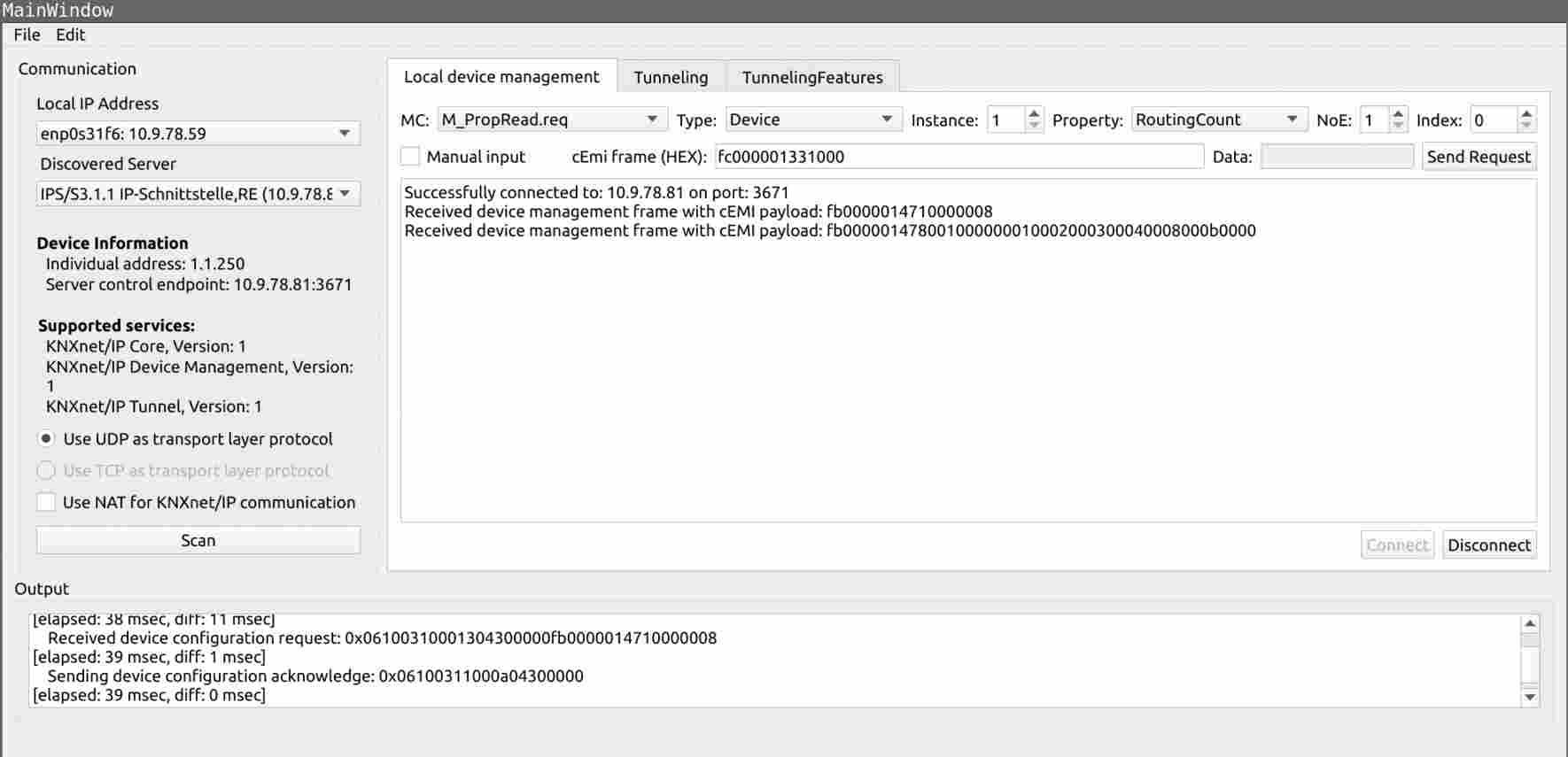Increase the NoE value with up arrow
1568x757 pixels.
coord(1398,113)
